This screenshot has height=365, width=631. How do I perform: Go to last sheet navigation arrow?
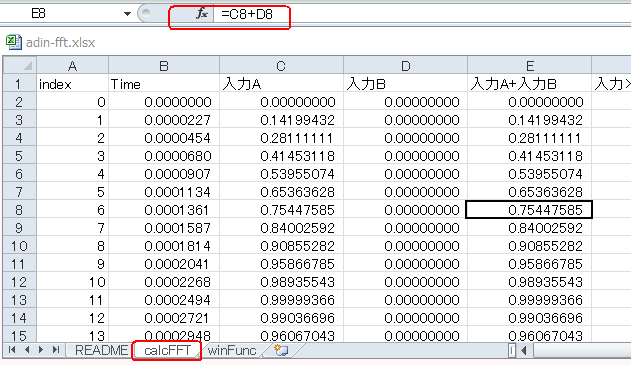[56, 350]
